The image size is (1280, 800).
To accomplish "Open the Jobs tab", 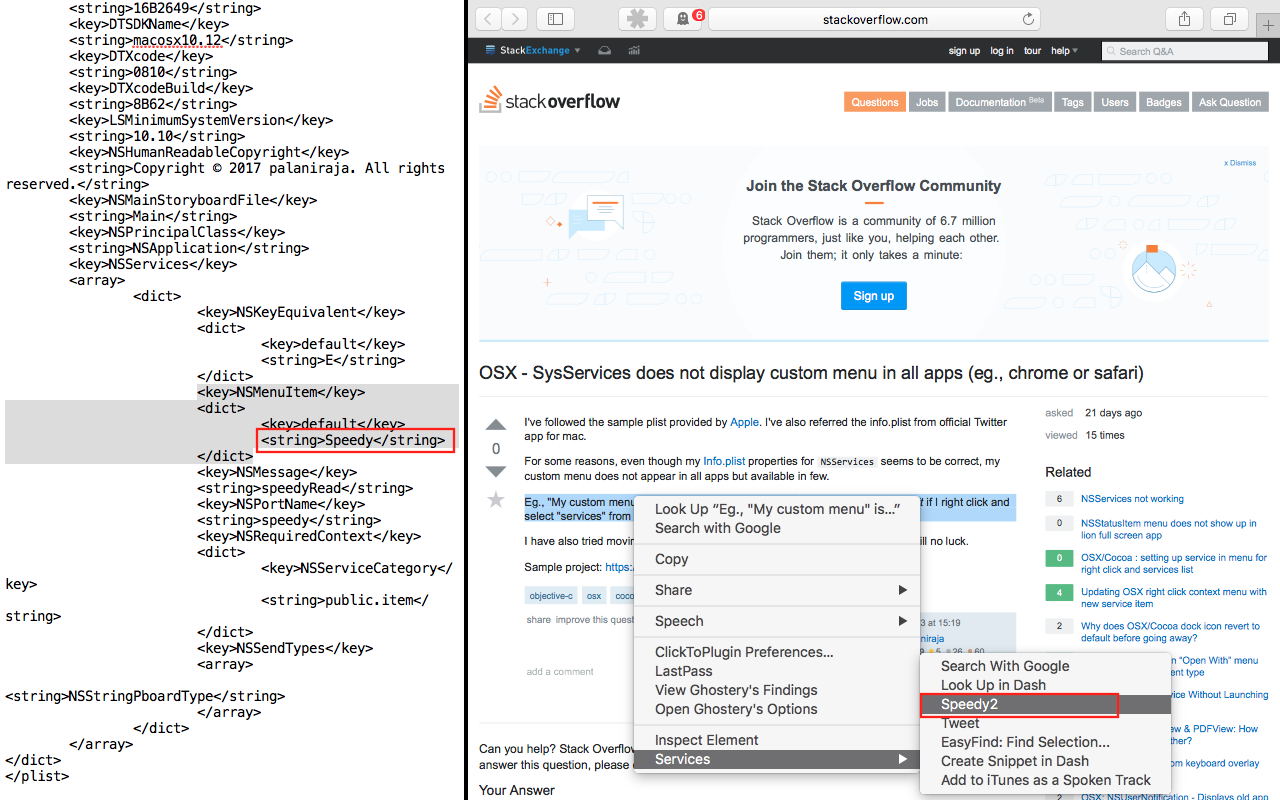I will [927, 102].
